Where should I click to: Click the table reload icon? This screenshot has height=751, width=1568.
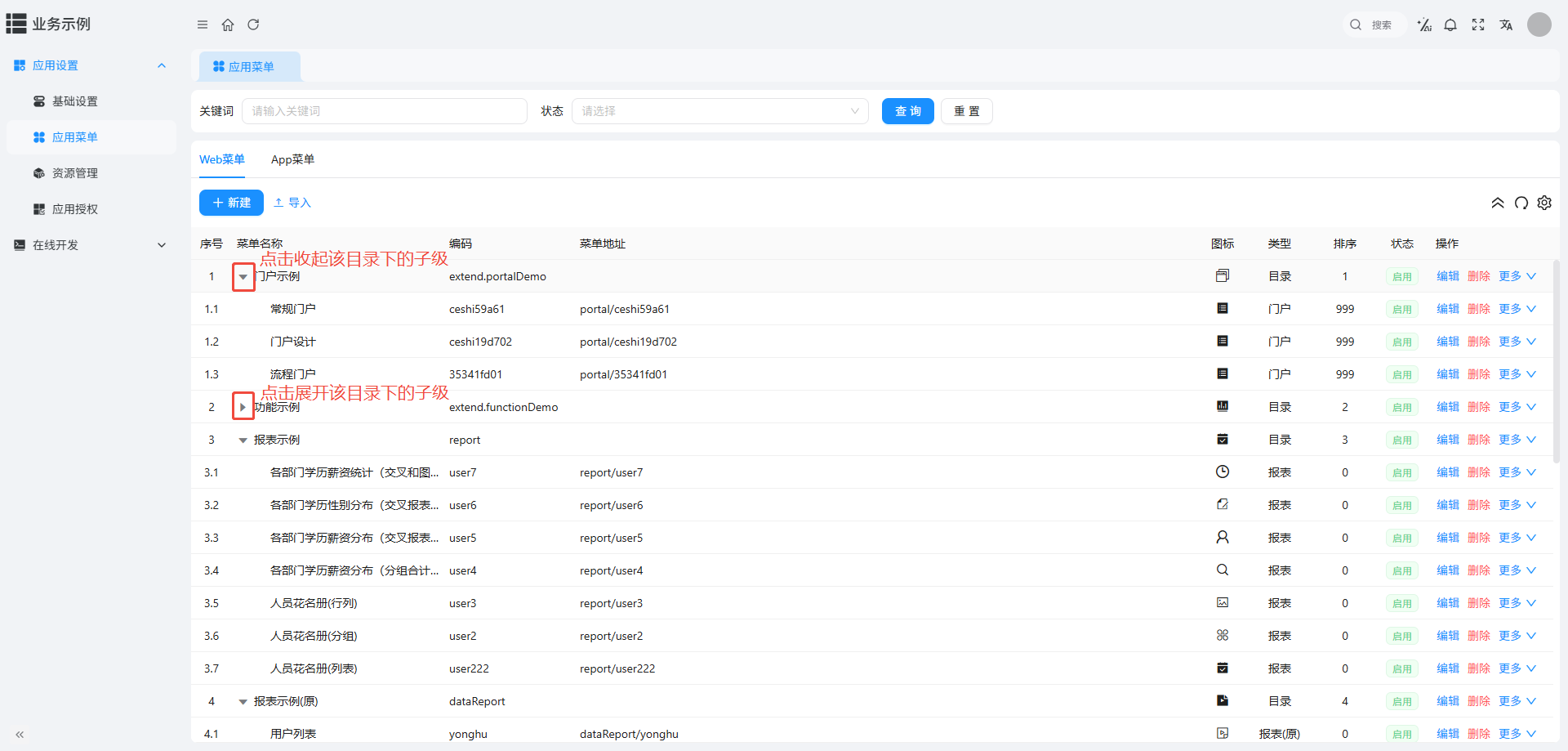(x=1521, y=203)
